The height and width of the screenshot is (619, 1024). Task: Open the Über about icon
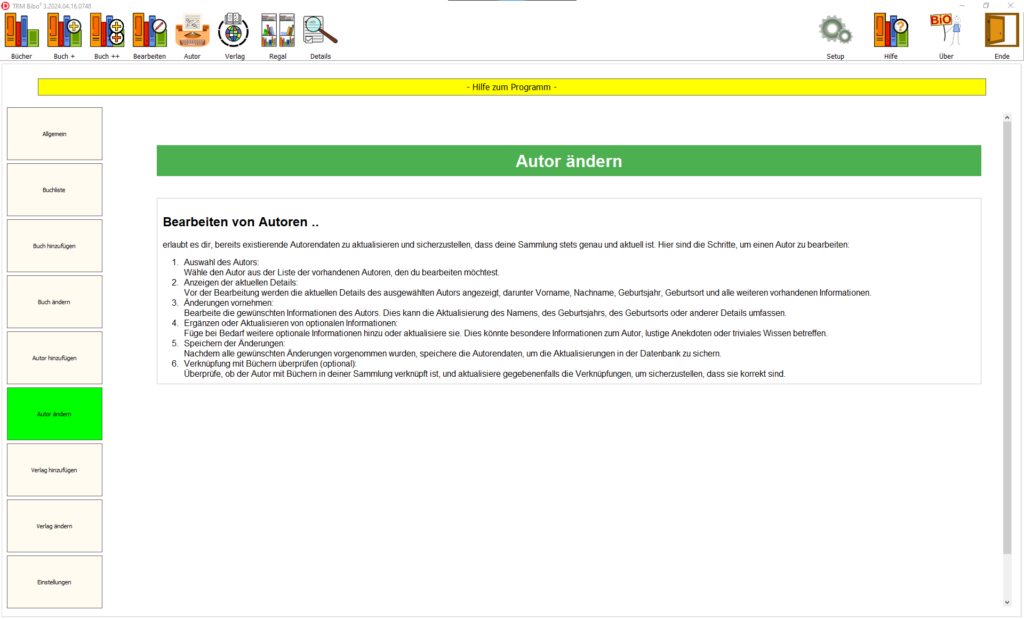[x=946, y=31]
